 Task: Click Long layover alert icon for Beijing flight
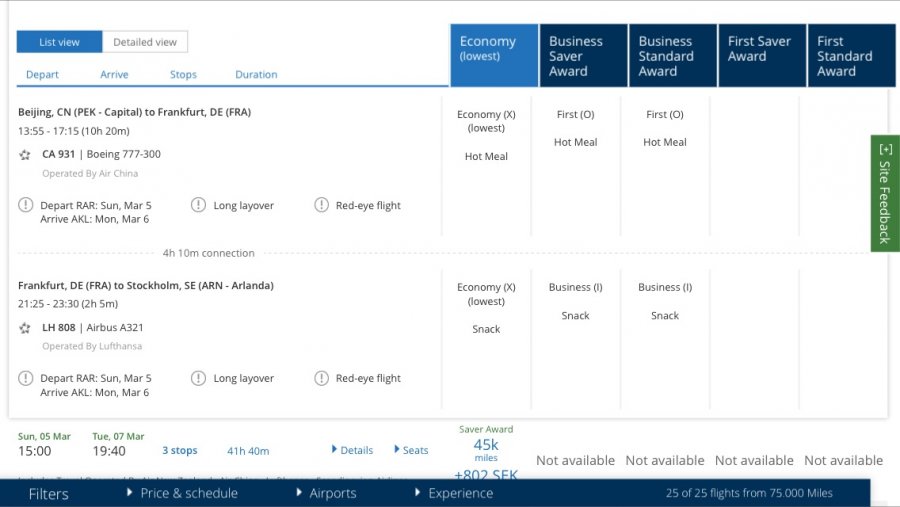coord(198,205)
